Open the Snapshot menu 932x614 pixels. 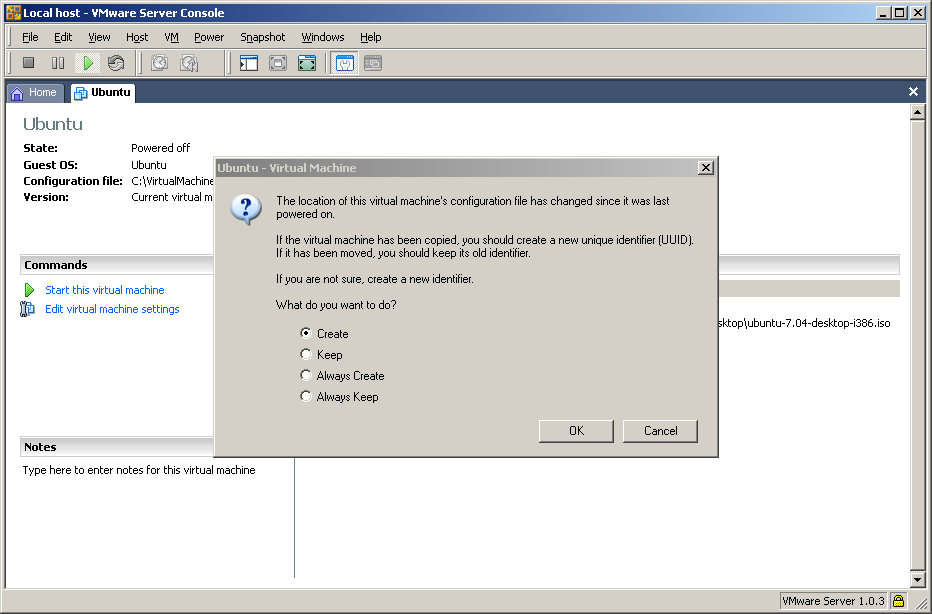pyautogui.click(x=262, y=37)
